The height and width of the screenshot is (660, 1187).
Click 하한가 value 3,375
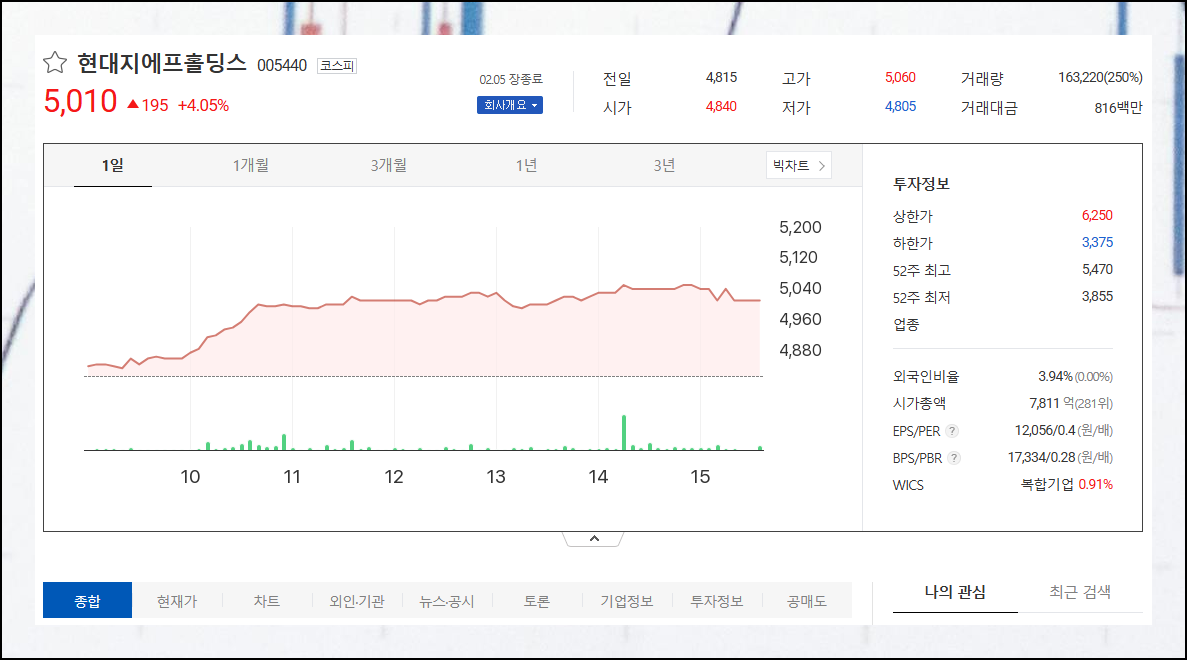click(1097, 242)
